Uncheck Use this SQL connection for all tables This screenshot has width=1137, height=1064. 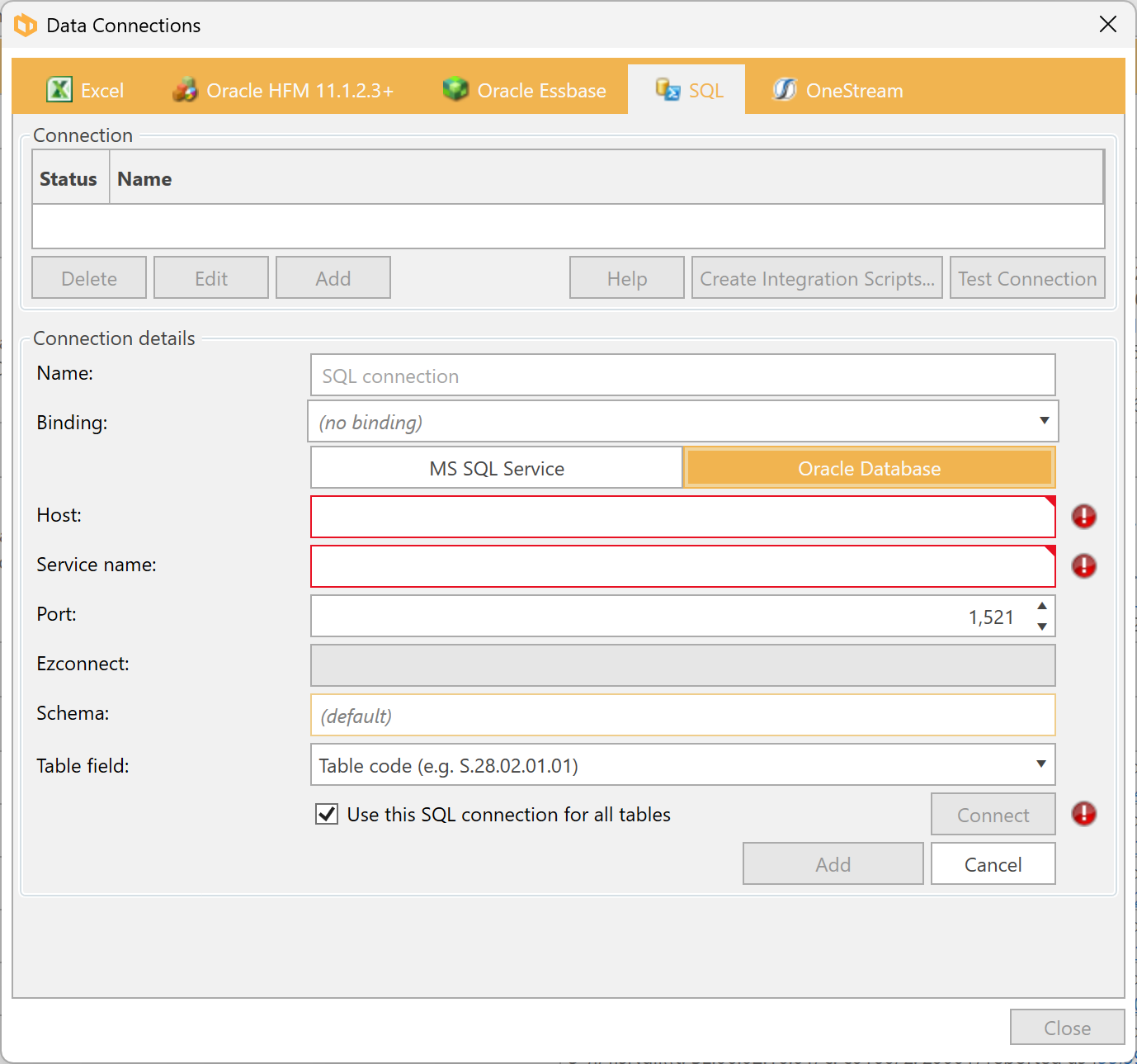coord(327,815)
